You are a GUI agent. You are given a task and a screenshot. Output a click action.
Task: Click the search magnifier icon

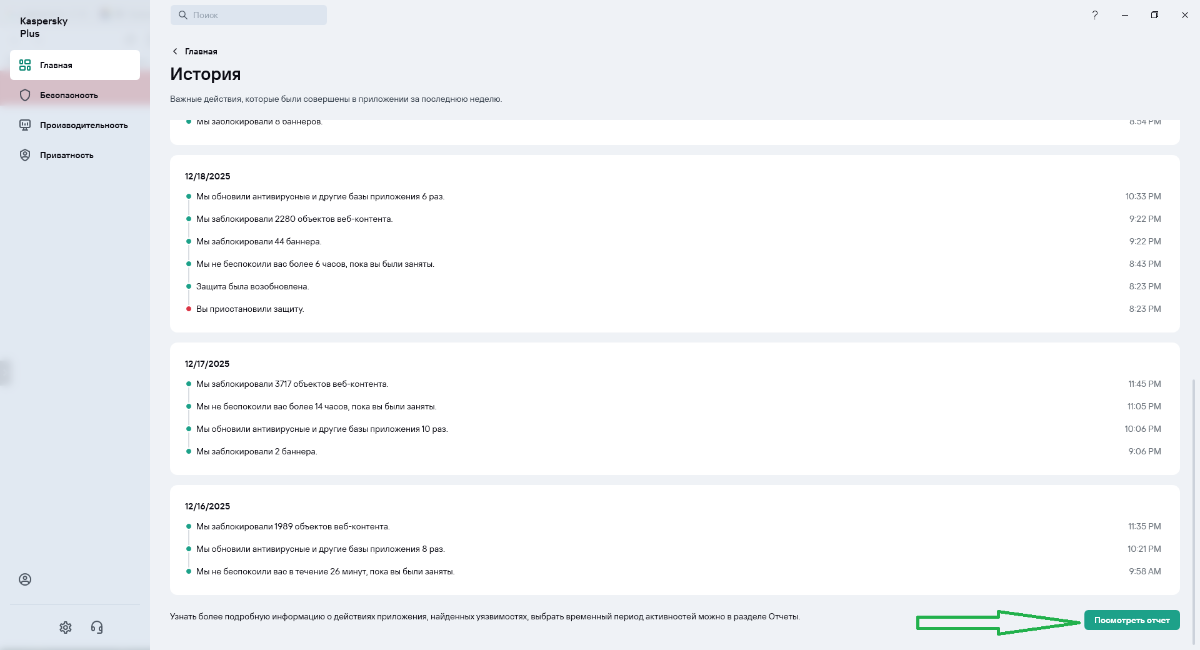(x=182, y=16)
